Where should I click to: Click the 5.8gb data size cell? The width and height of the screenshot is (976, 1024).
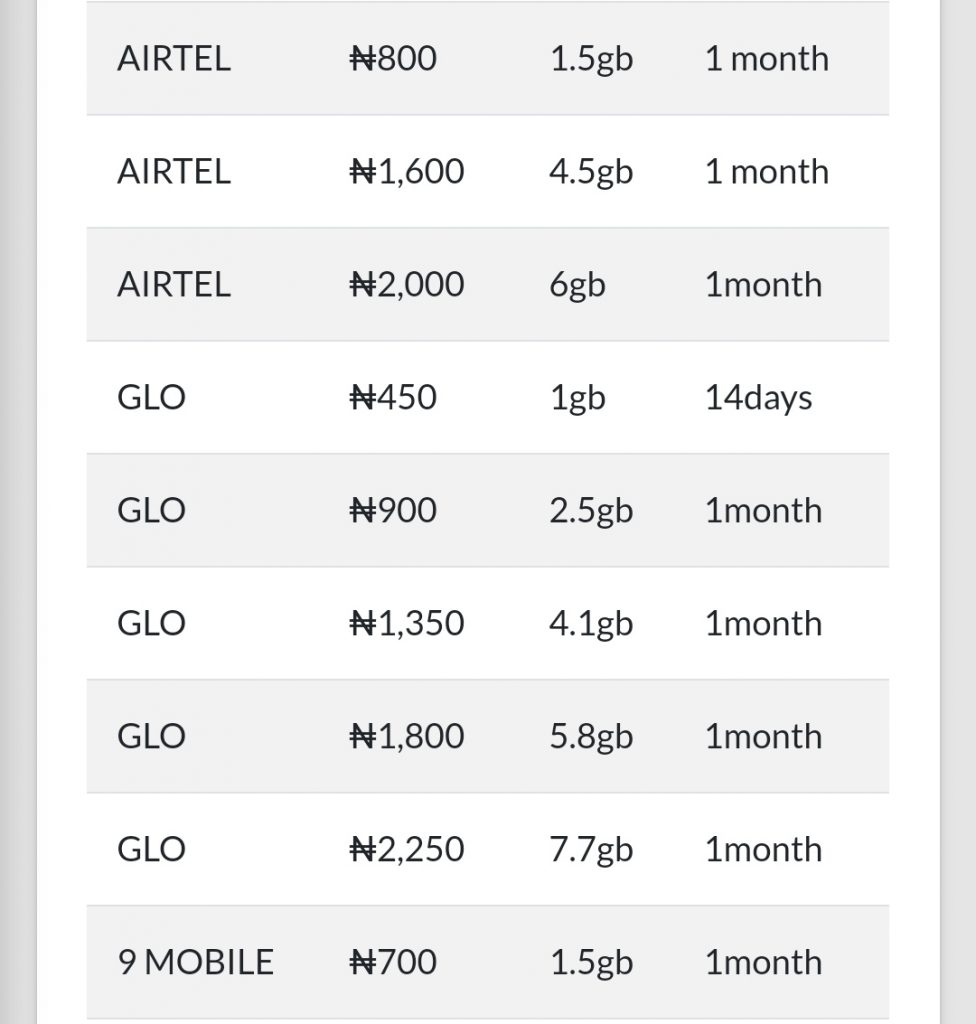point(591,737)
